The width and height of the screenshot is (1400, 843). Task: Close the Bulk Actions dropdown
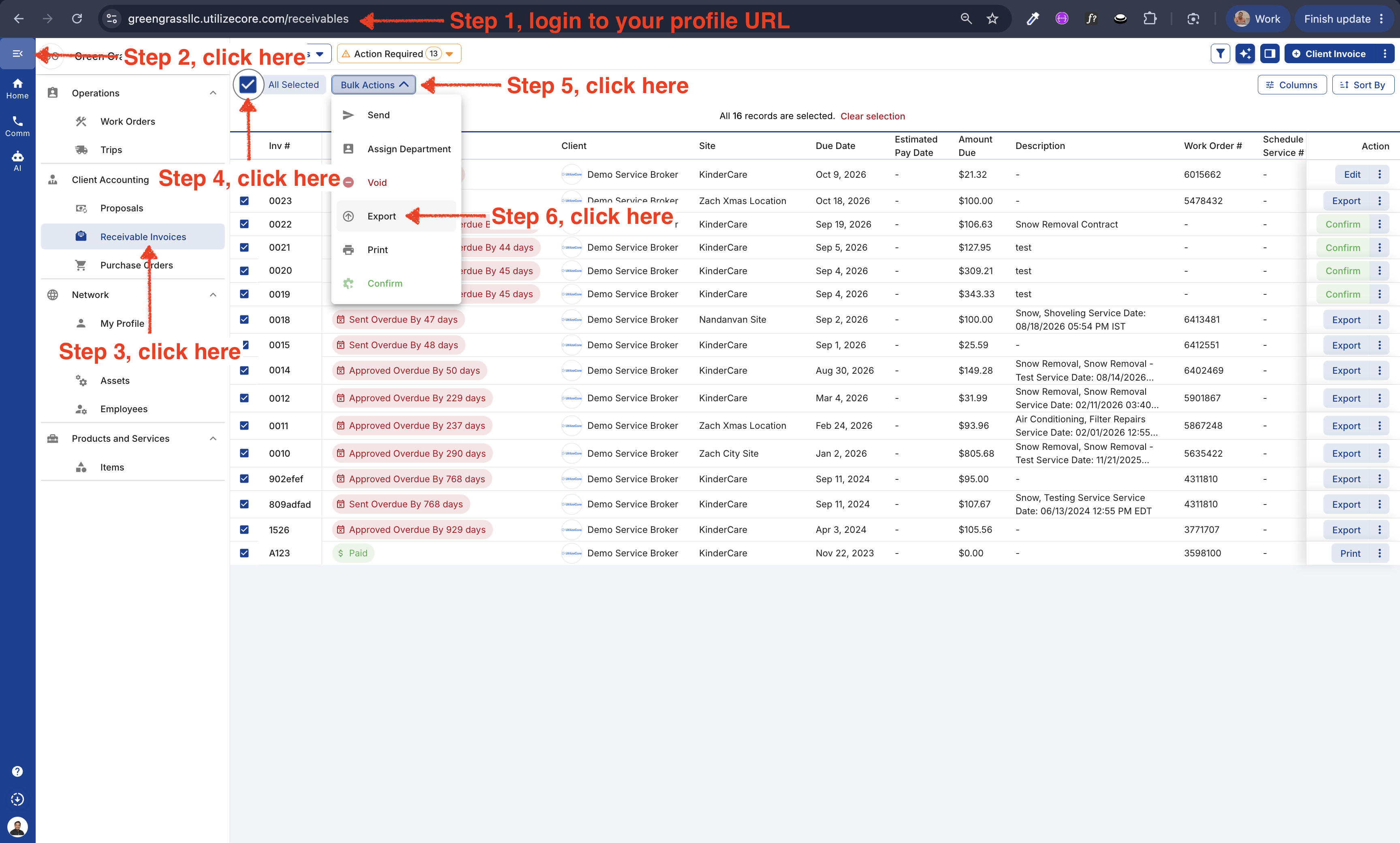point(374,85)
